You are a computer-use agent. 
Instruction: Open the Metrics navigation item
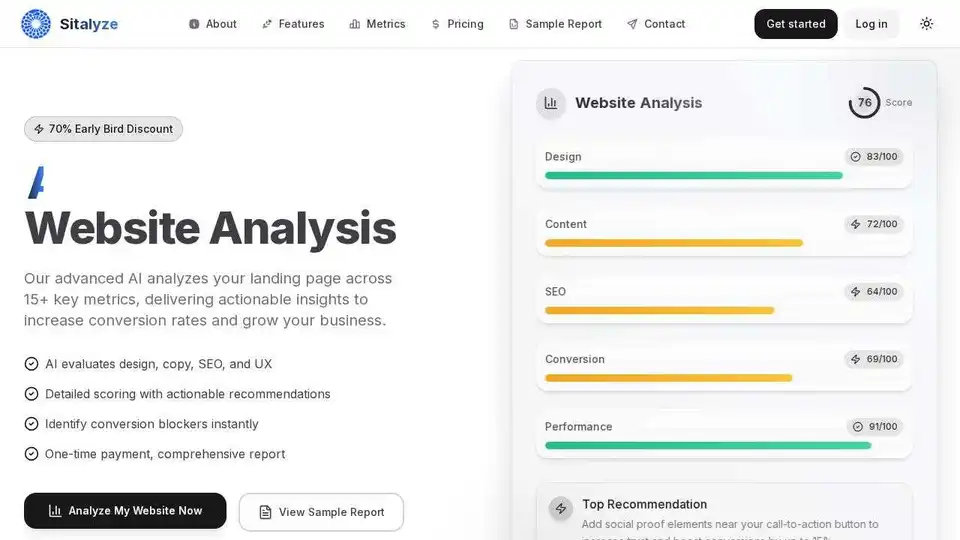click(x=377, y=24)
